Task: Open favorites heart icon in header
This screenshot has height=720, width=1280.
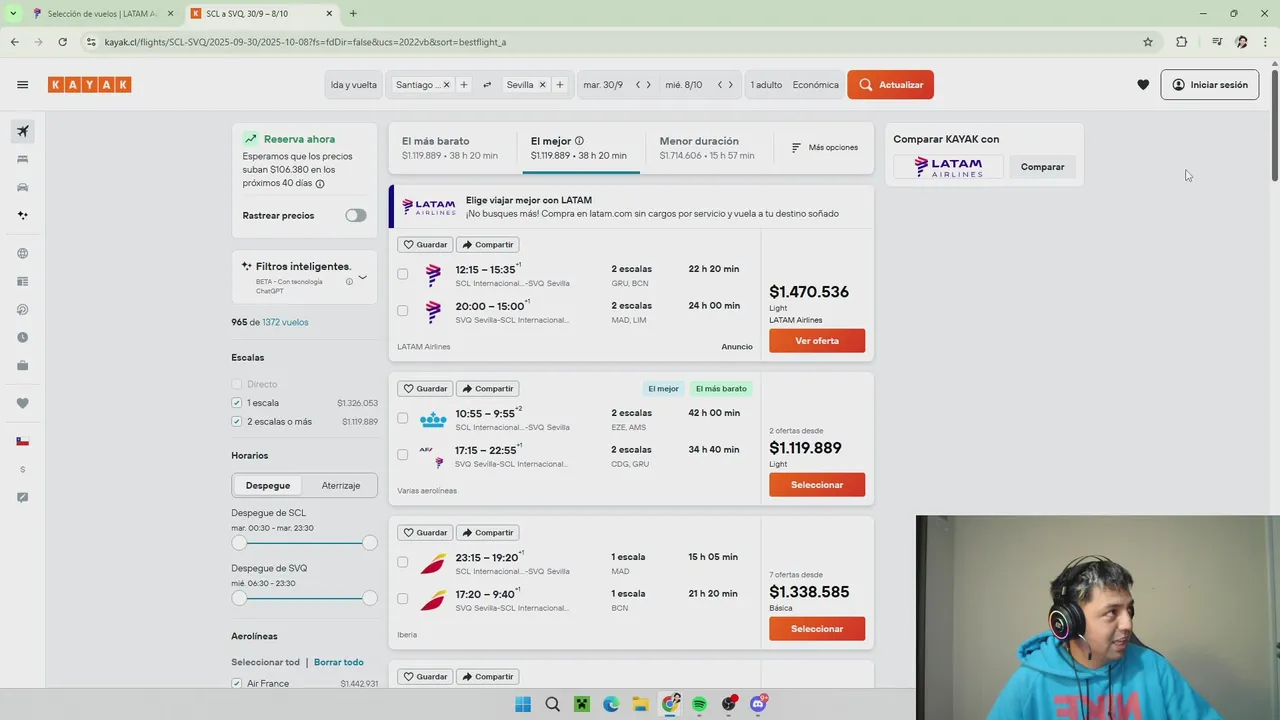Action: tap(1143, 85)
